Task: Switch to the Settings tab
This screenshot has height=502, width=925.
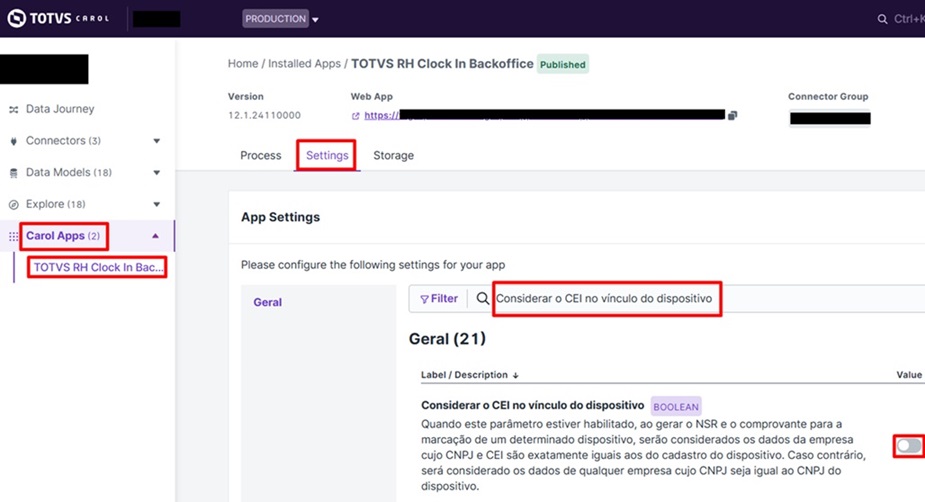Action: pyautogui.click(x=327, y=155)
